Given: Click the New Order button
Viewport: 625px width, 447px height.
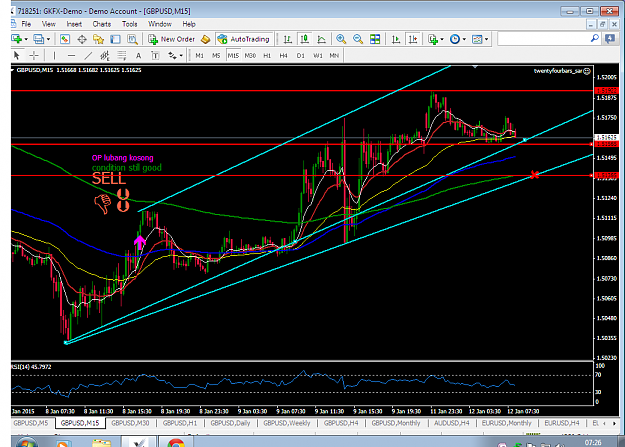Looking at the screenshot, I should coord(171,39).
